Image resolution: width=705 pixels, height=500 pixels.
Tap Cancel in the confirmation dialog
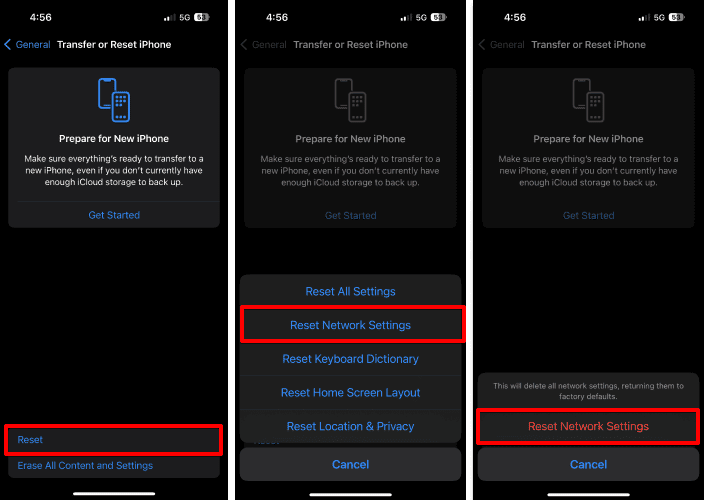(588, 464)
